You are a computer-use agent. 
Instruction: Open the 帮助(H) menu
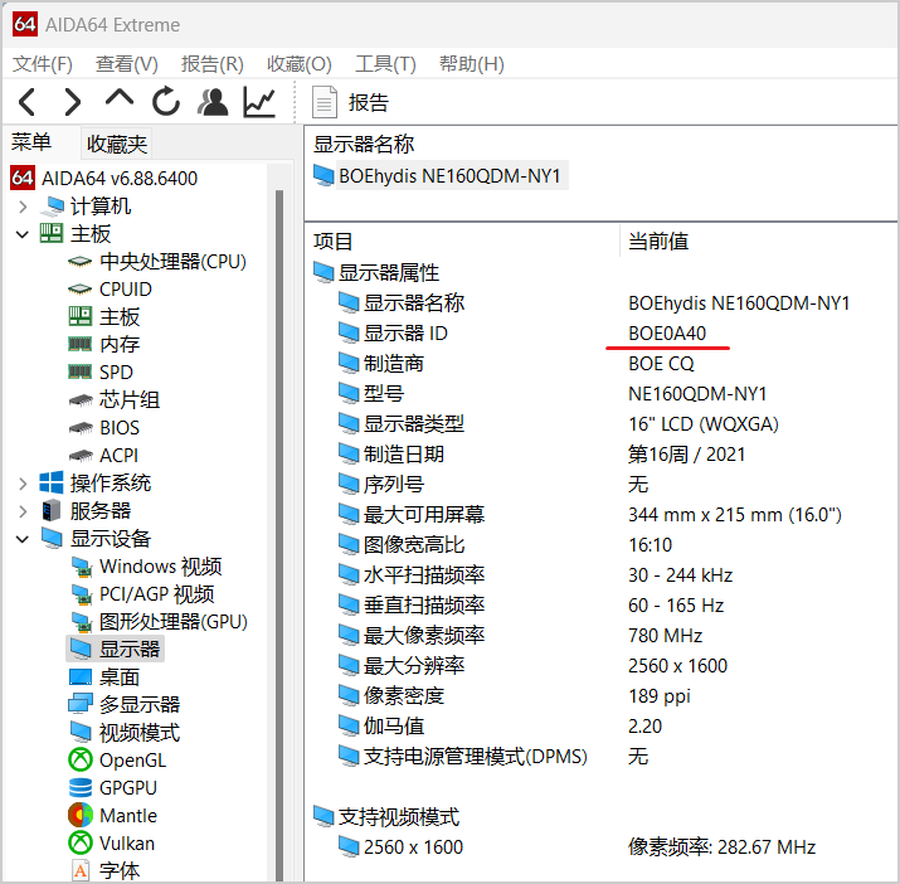pos(471,64)
